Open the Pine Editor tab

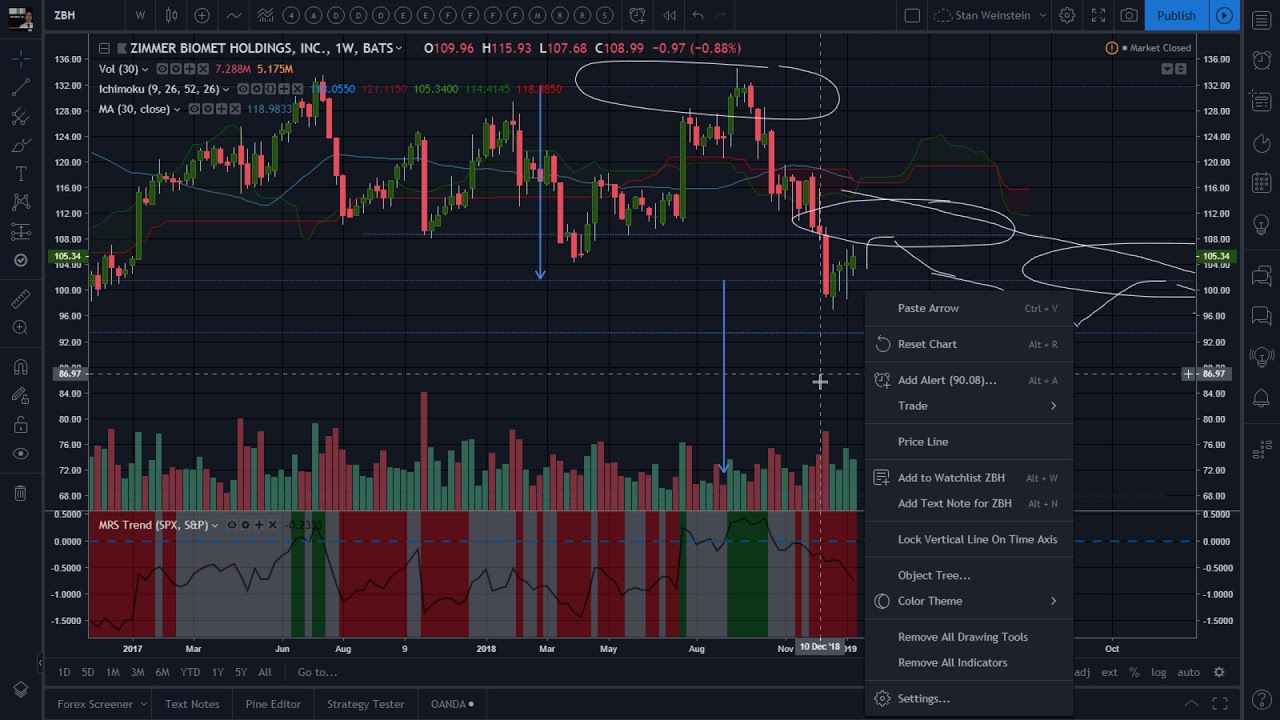click(273, 704)
